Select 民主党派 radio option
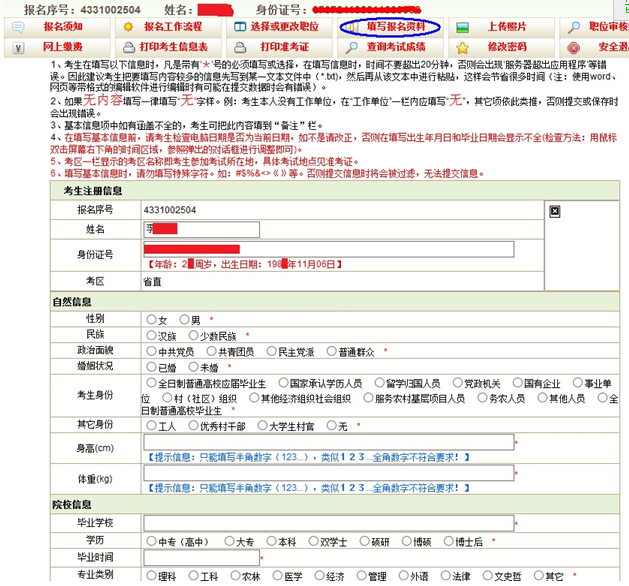Image resolution: width=629 pixels, height=586 pixels. 272,351
